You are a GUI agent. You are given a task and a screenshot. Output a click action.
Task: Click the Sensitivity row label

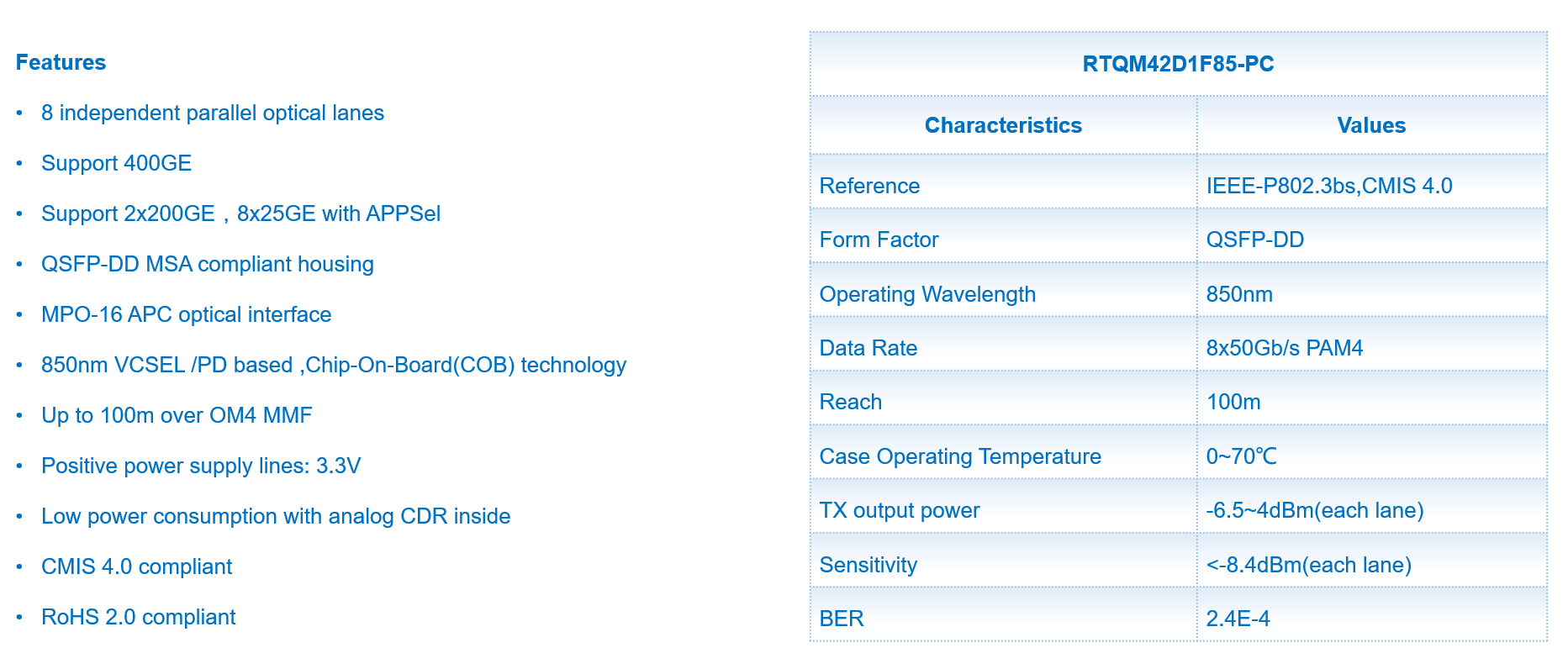(868, 565)
